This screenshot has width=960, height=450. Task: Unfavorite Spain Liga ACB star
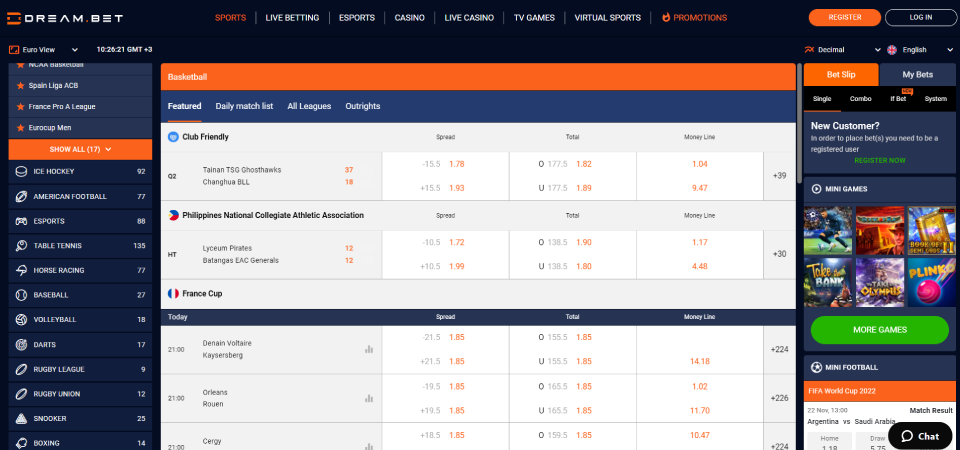(20, 85)
